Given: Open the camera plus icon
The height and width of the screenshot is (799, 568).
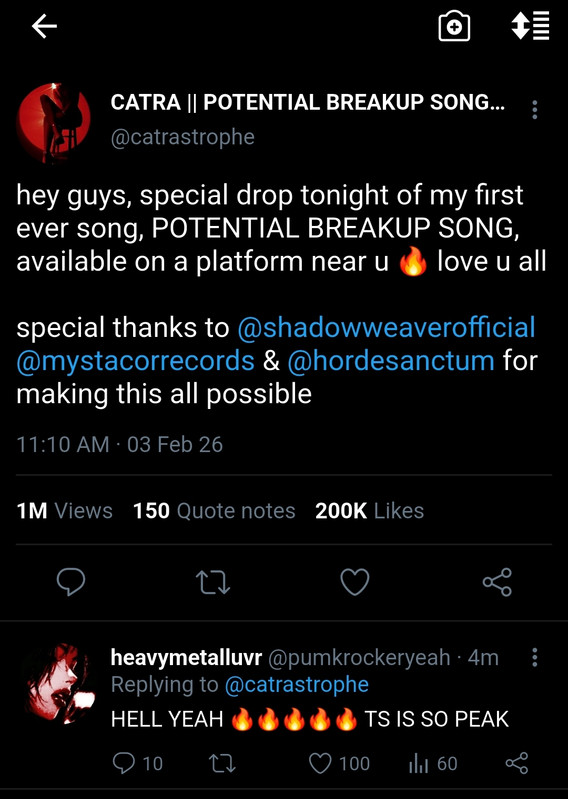Looking at the screenshot, I should pos(454,26).
